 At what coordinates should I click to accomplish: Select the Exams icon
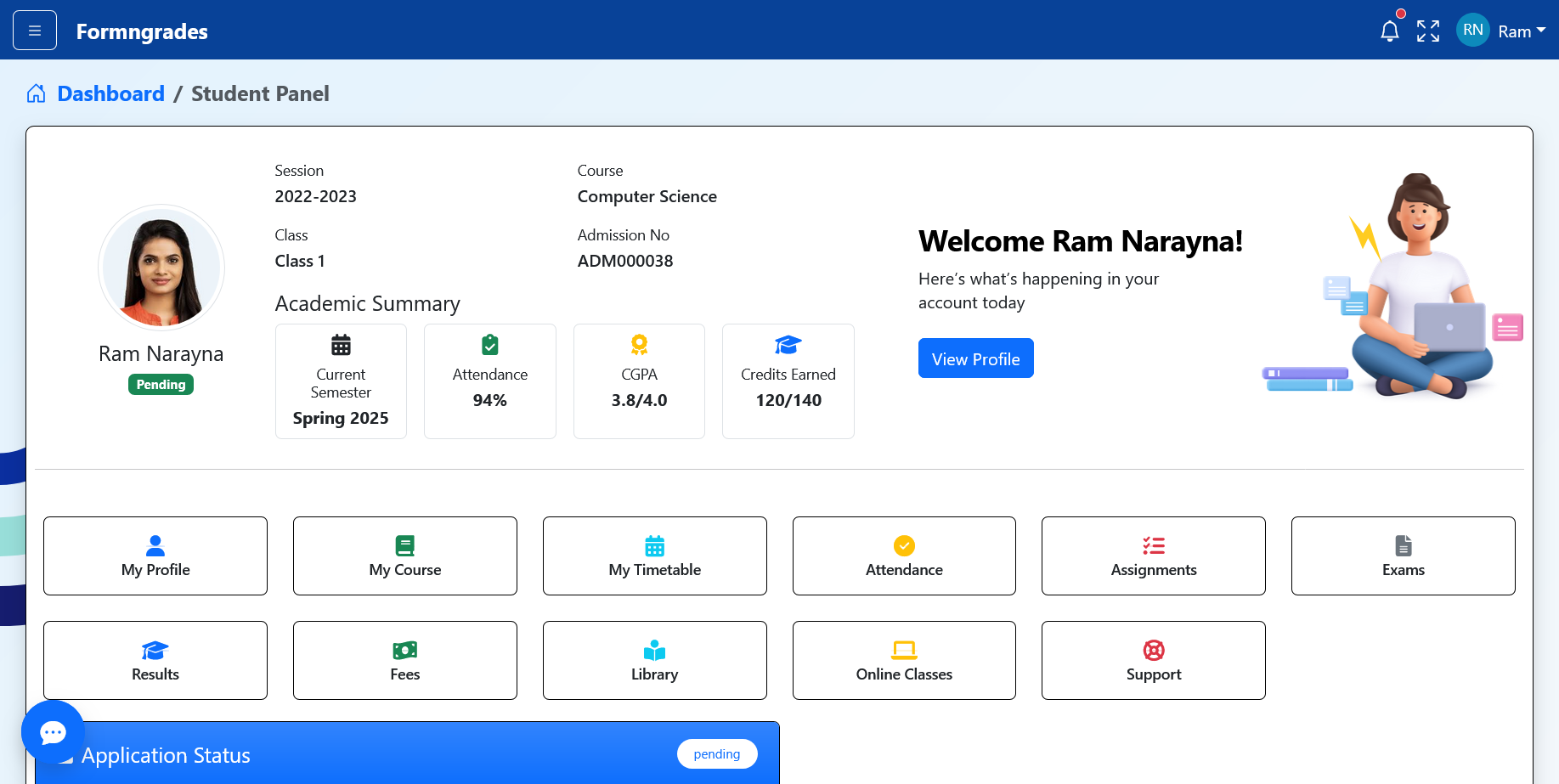click(x=1403, y=546)
